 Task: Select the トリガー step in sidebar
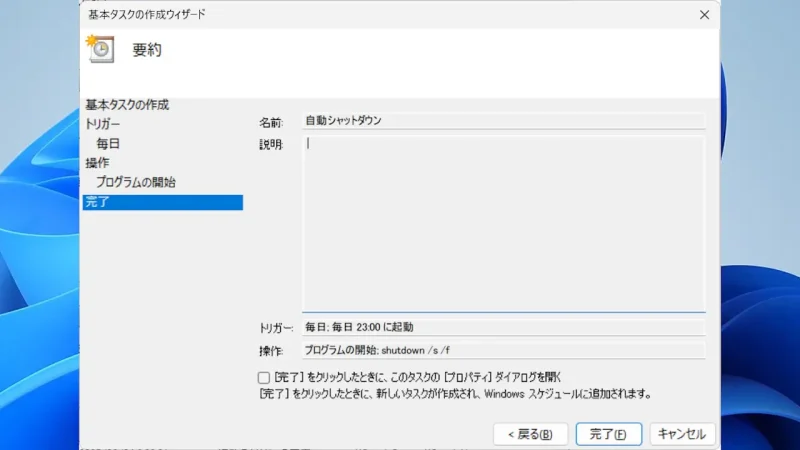103,124
